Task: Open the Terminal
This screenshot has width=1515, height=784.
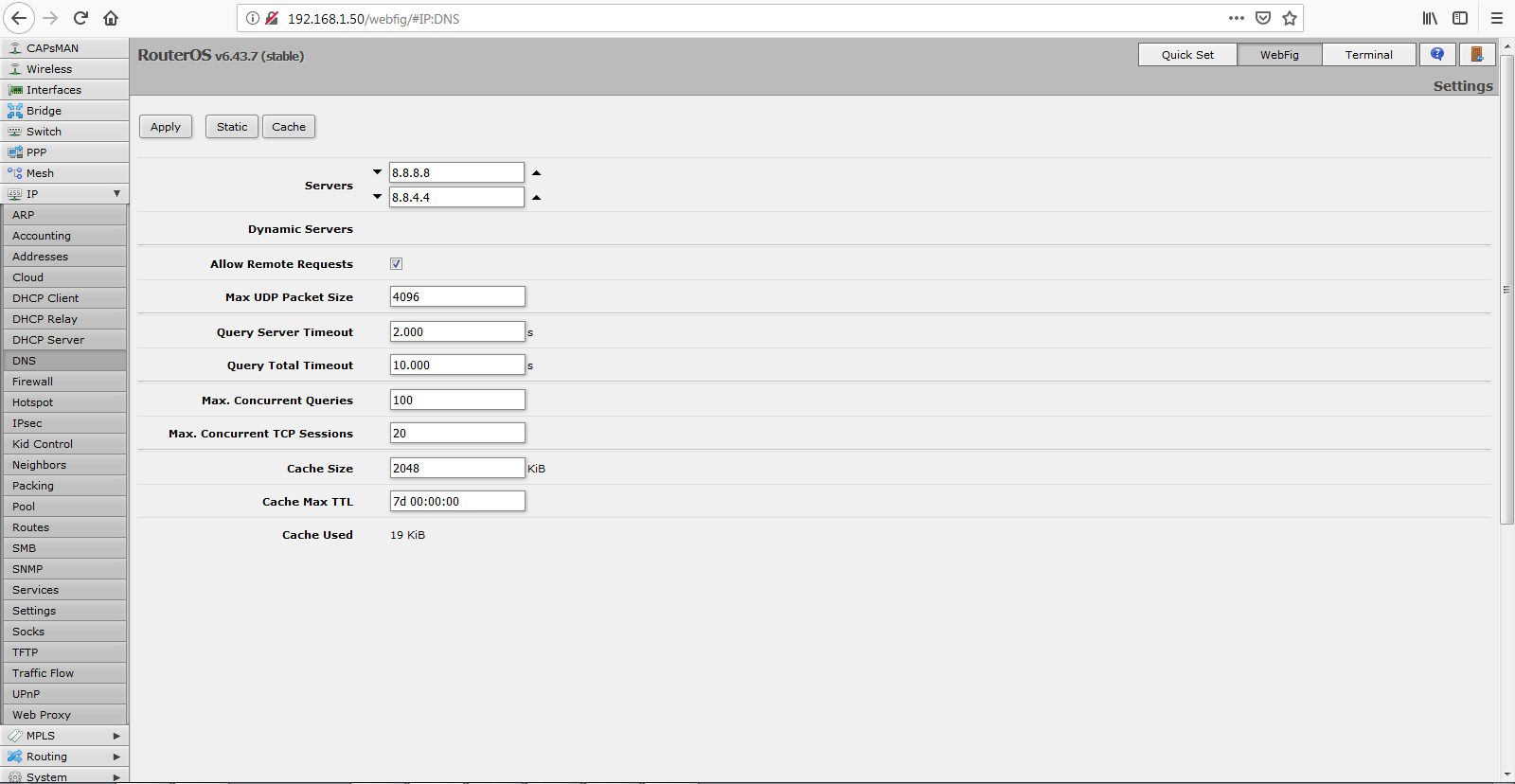Action: click(x=1368, y=55)
